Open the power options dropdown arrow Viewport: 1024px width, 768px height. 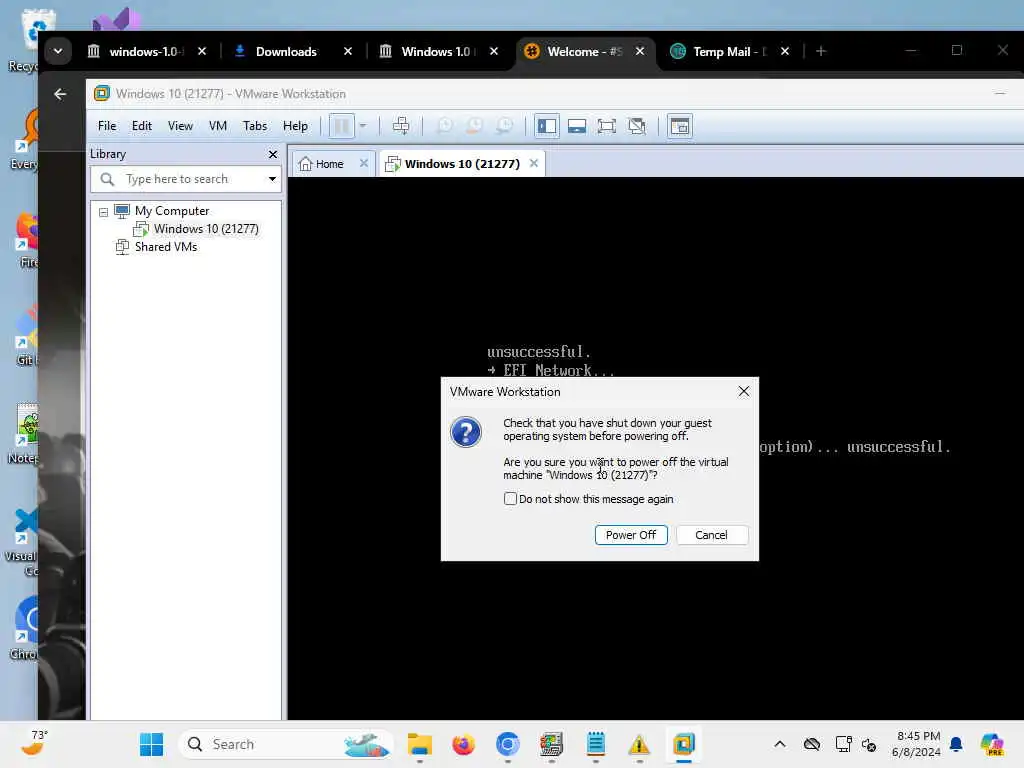pos(363,126)
